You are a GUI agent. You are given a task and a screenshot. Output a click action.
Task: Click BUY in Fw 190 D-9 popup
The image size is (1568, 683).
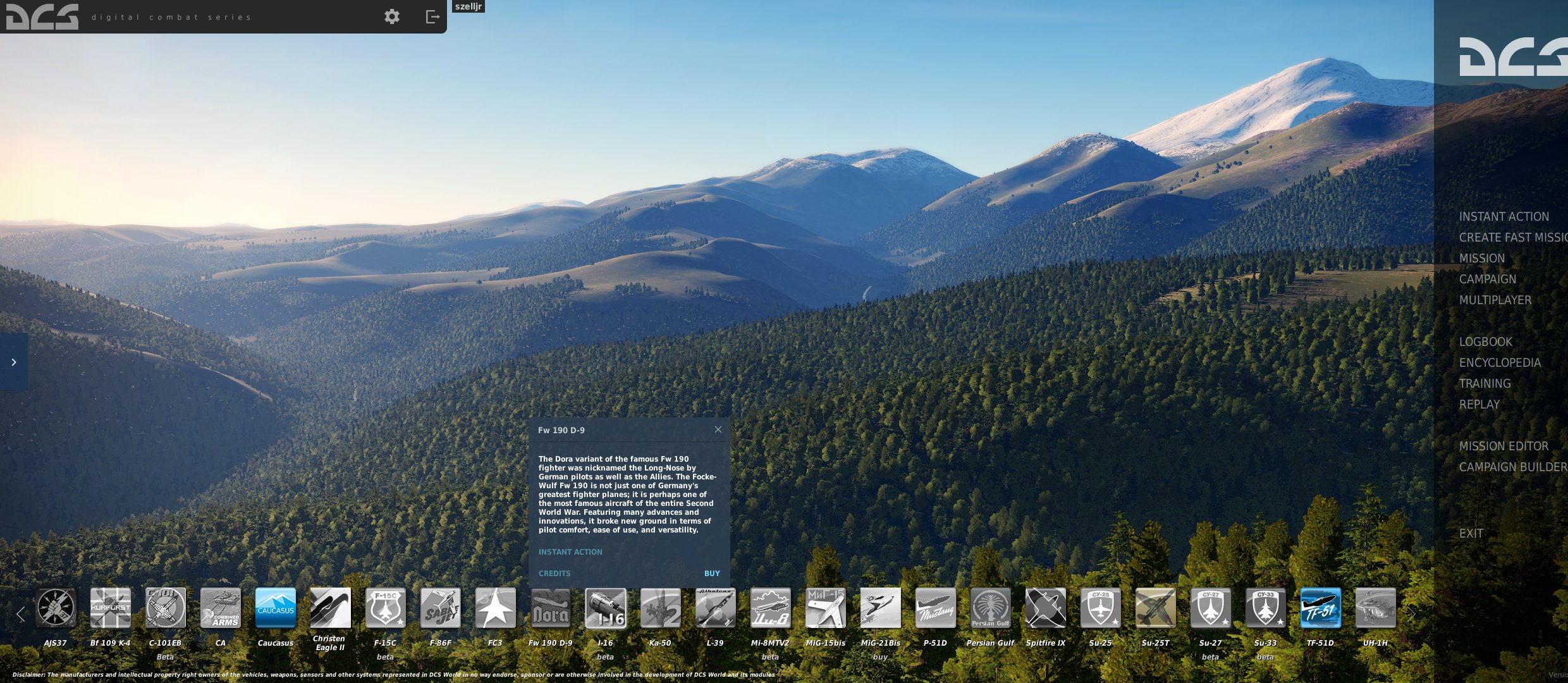(712, 574)
